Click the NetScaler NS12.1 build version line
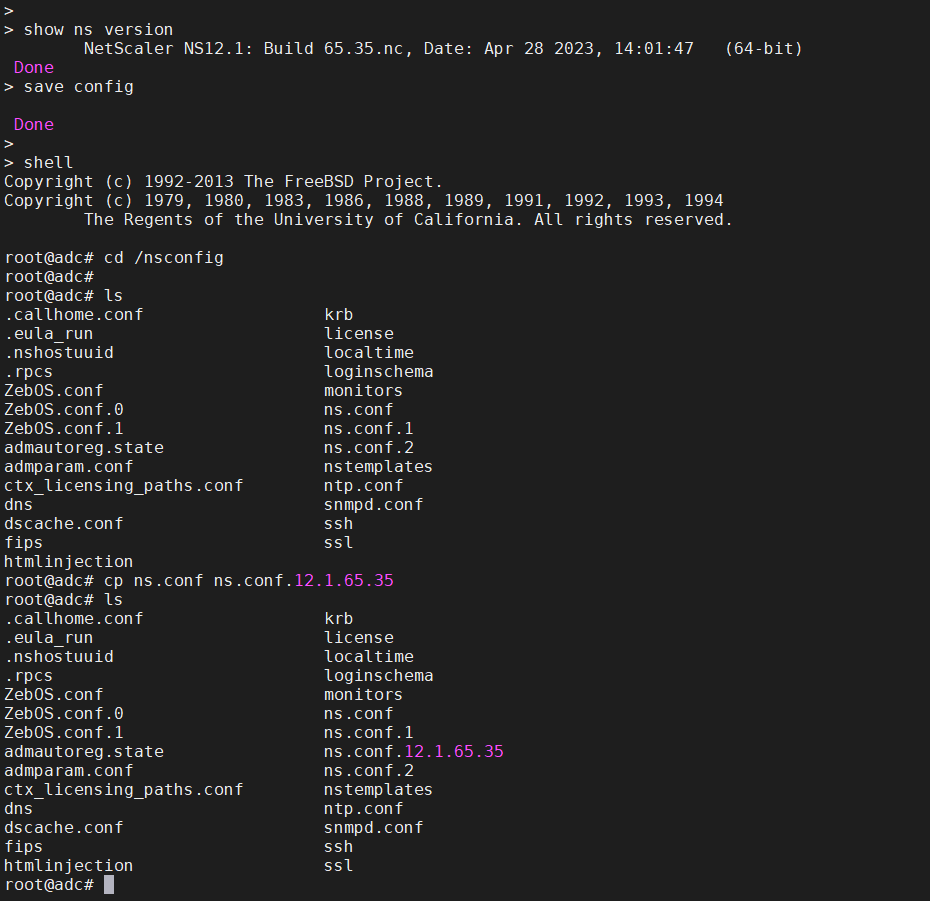 [x=443, y=48]
